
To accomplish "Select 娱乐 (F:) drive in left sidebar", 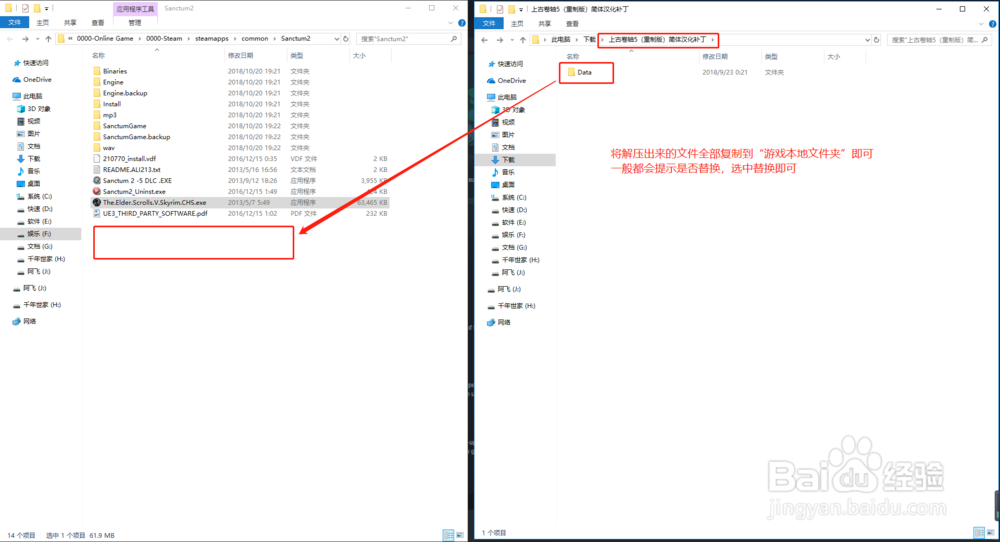I will tap(39, 234).
